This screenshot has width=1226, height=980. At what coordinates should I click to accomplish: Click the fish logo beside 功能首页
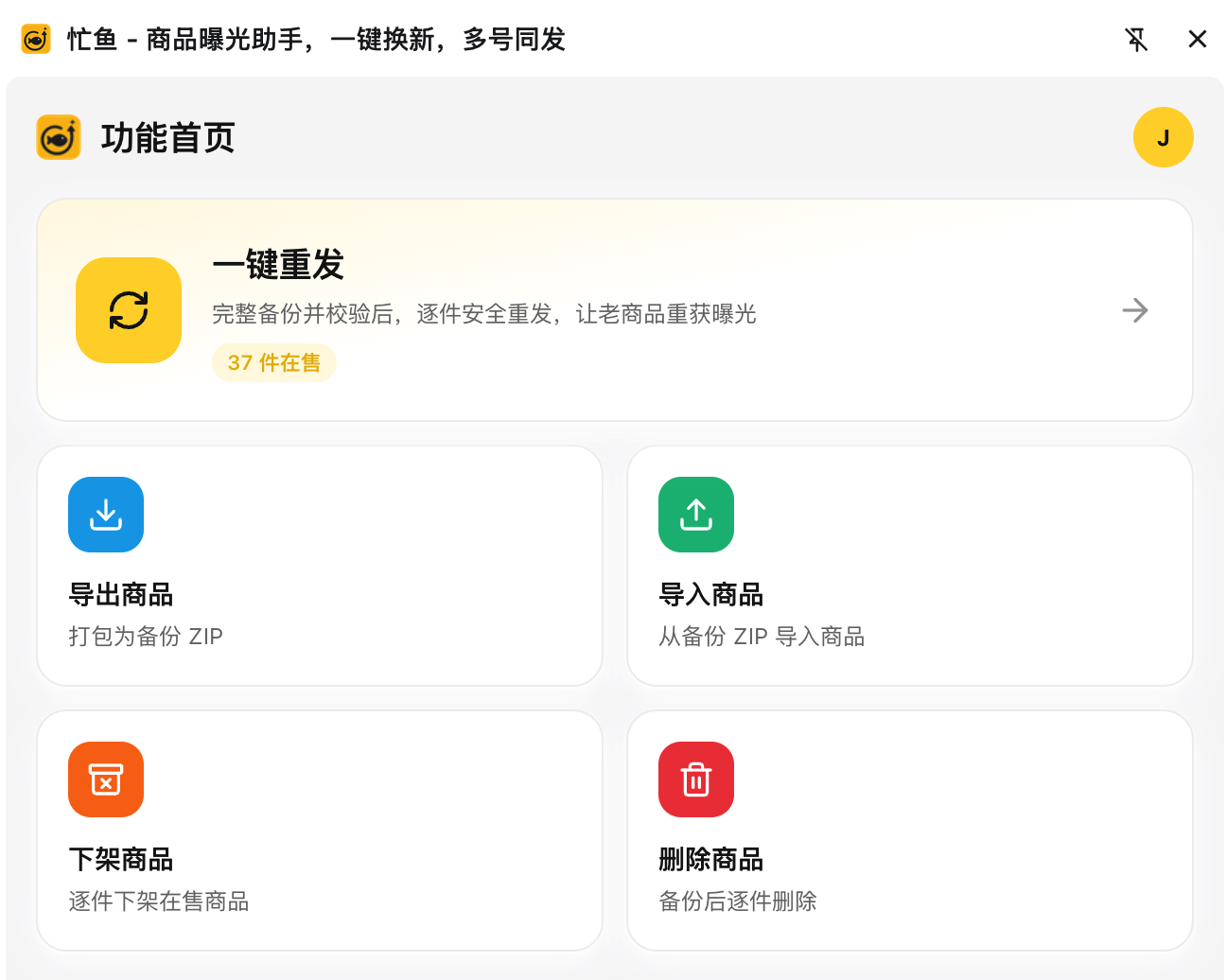point(59,137)
